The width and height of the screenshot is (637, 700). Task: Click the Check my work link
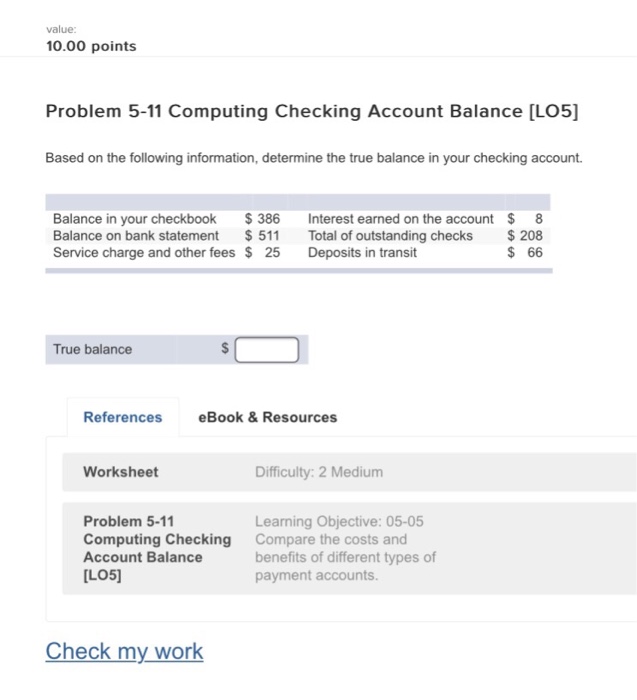(125, 651)
